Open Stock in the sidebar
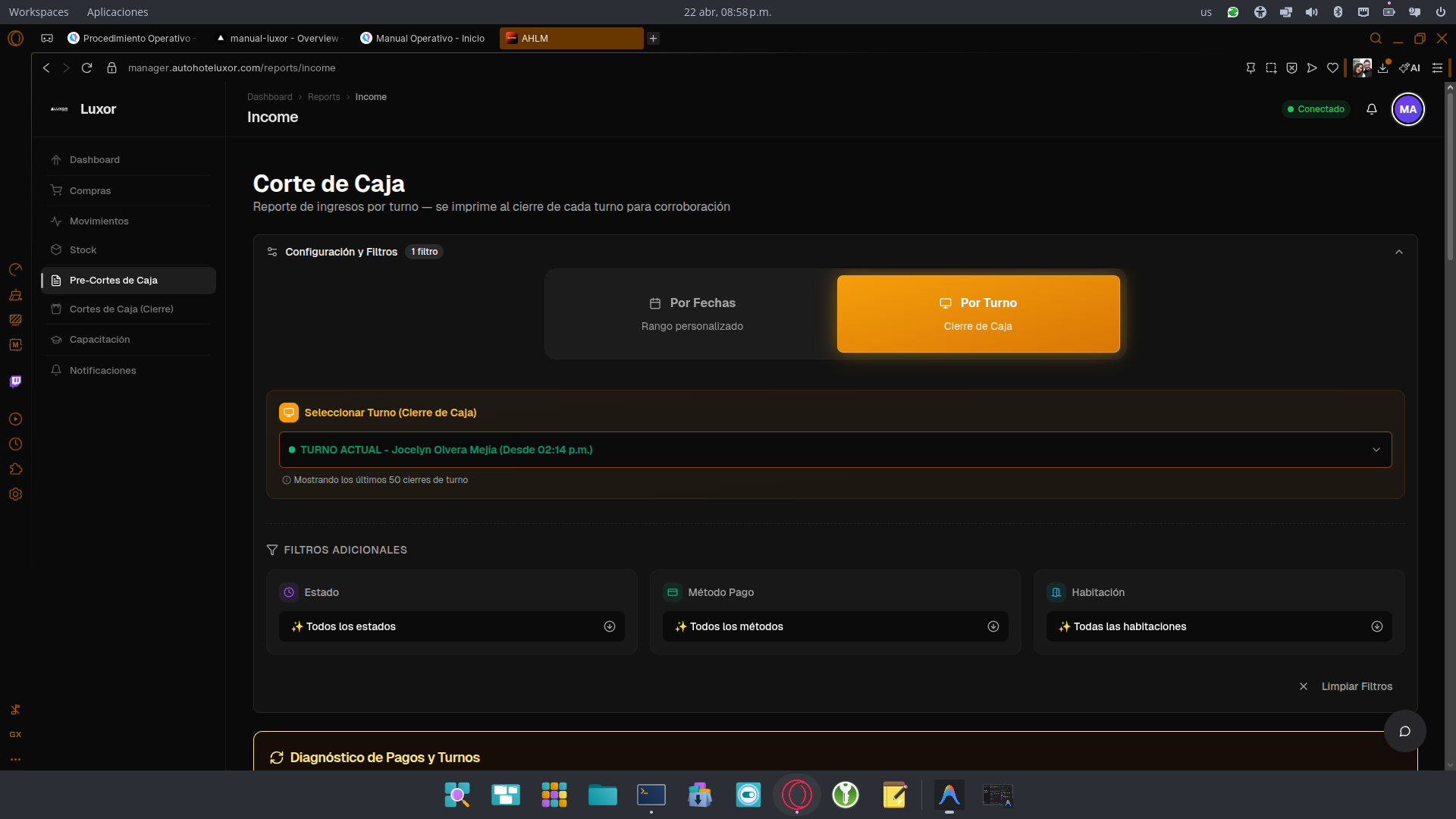Screen dimensions: 1456x819 tap(129, 250)
